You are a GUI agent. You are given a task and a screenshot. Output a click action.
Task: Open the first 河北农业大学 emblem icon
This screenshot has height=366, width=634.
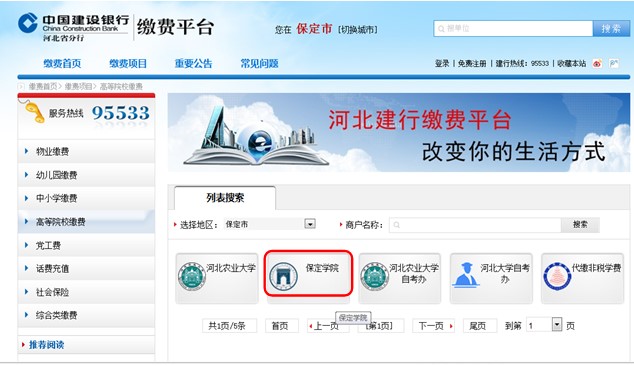pyautogui.click(x=192, y=276)
